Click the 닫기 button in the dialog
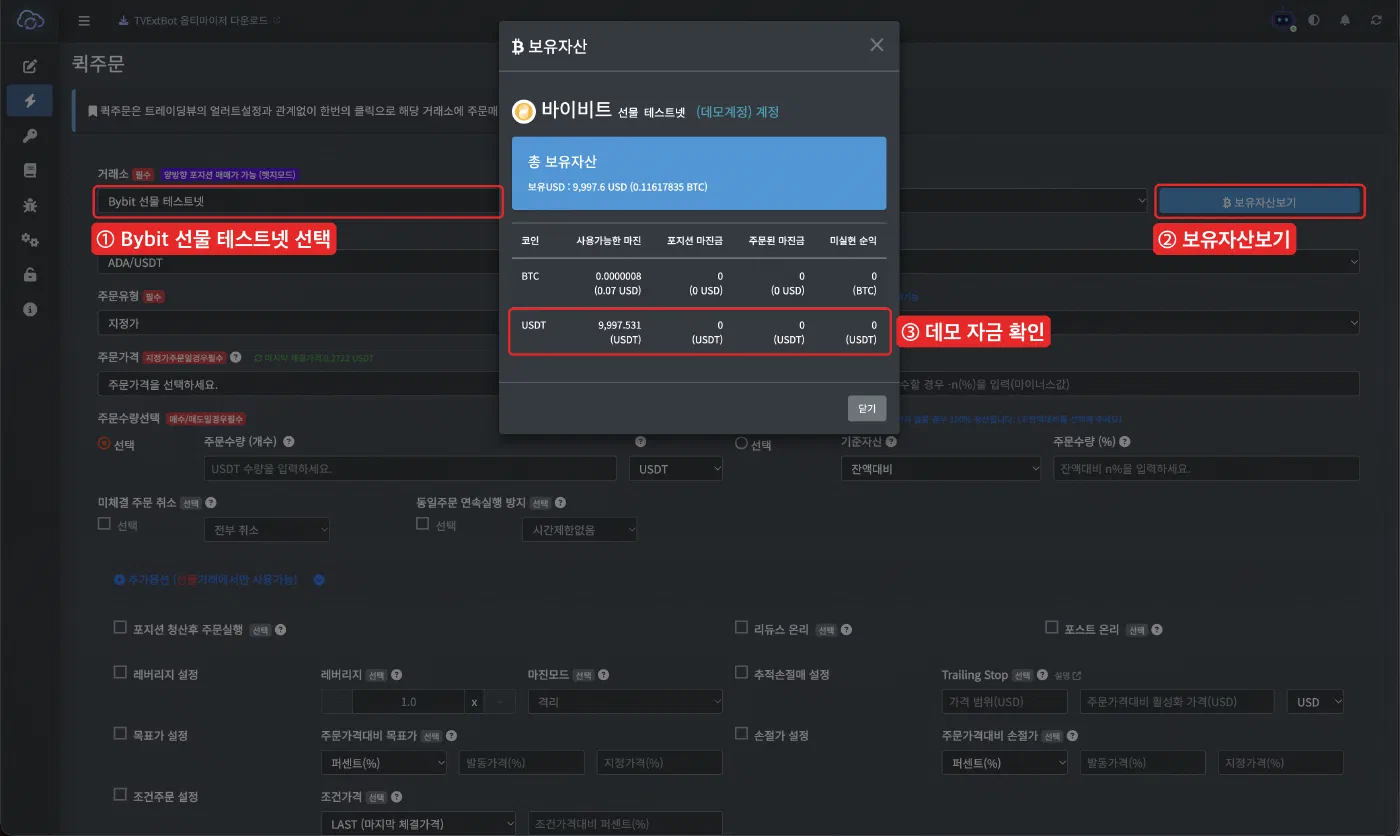The image size is (1400, 836). (x=867, y=408)
